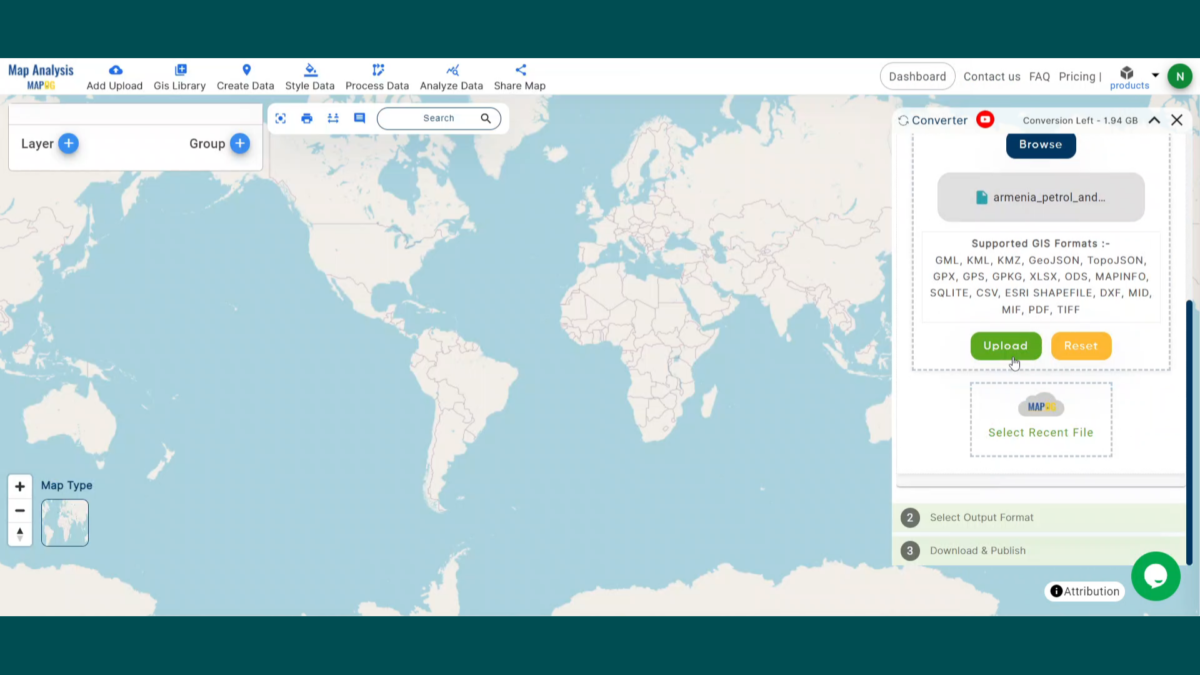Open the Converter YouTube tutorial icon
This screenshot has height=675, width=1200.
click(985, 119)
